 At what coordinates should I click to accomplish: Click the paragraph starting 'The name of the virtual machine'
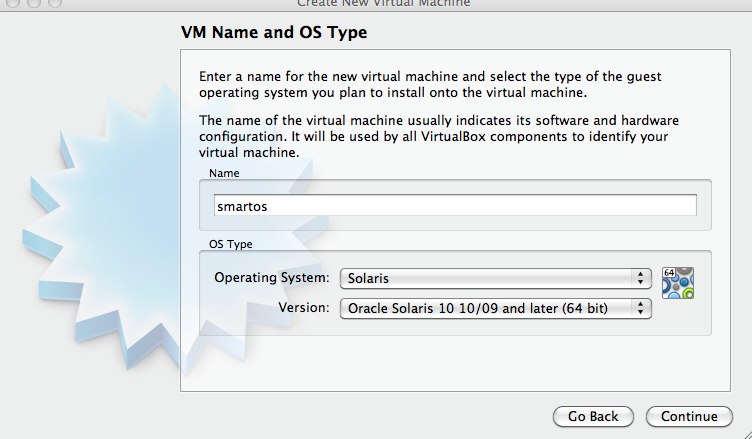click(x=439, y=136)
